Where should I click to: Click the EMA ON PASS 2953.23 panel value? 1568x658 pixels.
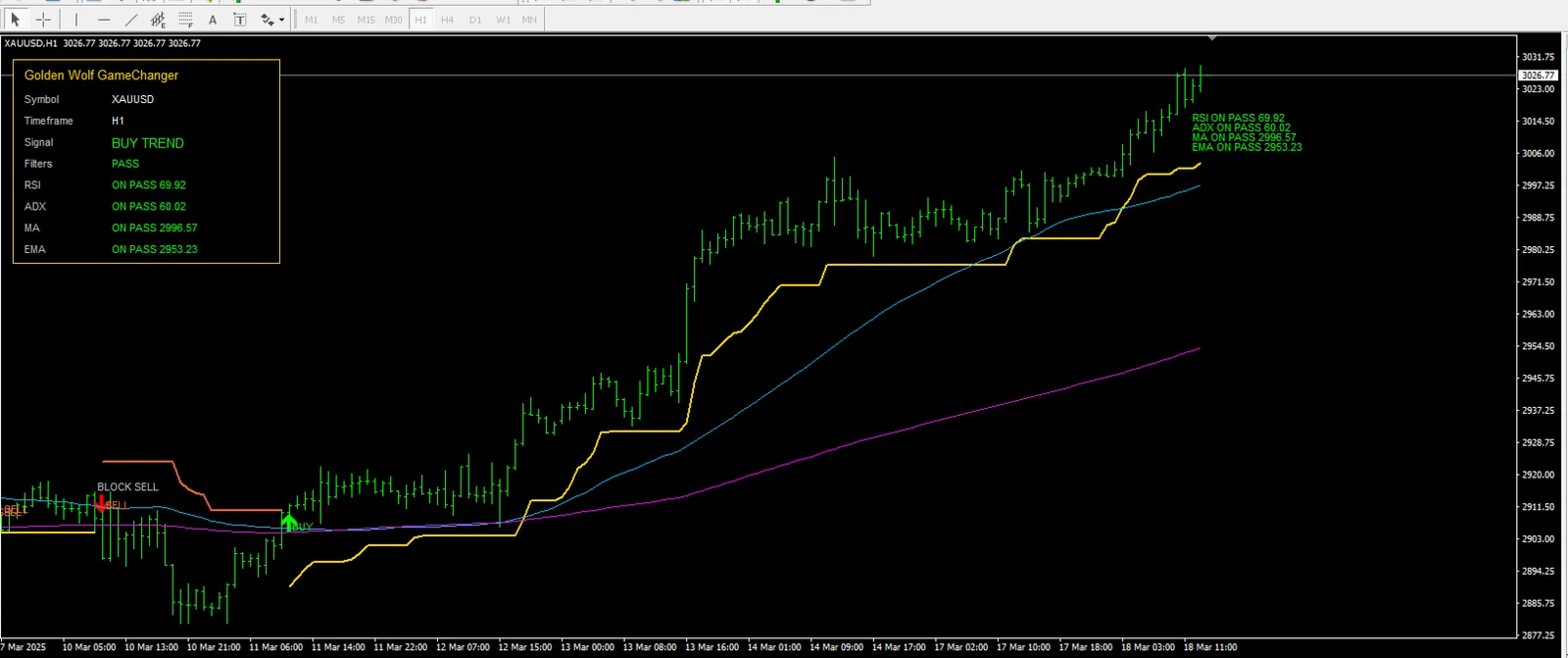[x=155, y=250]
